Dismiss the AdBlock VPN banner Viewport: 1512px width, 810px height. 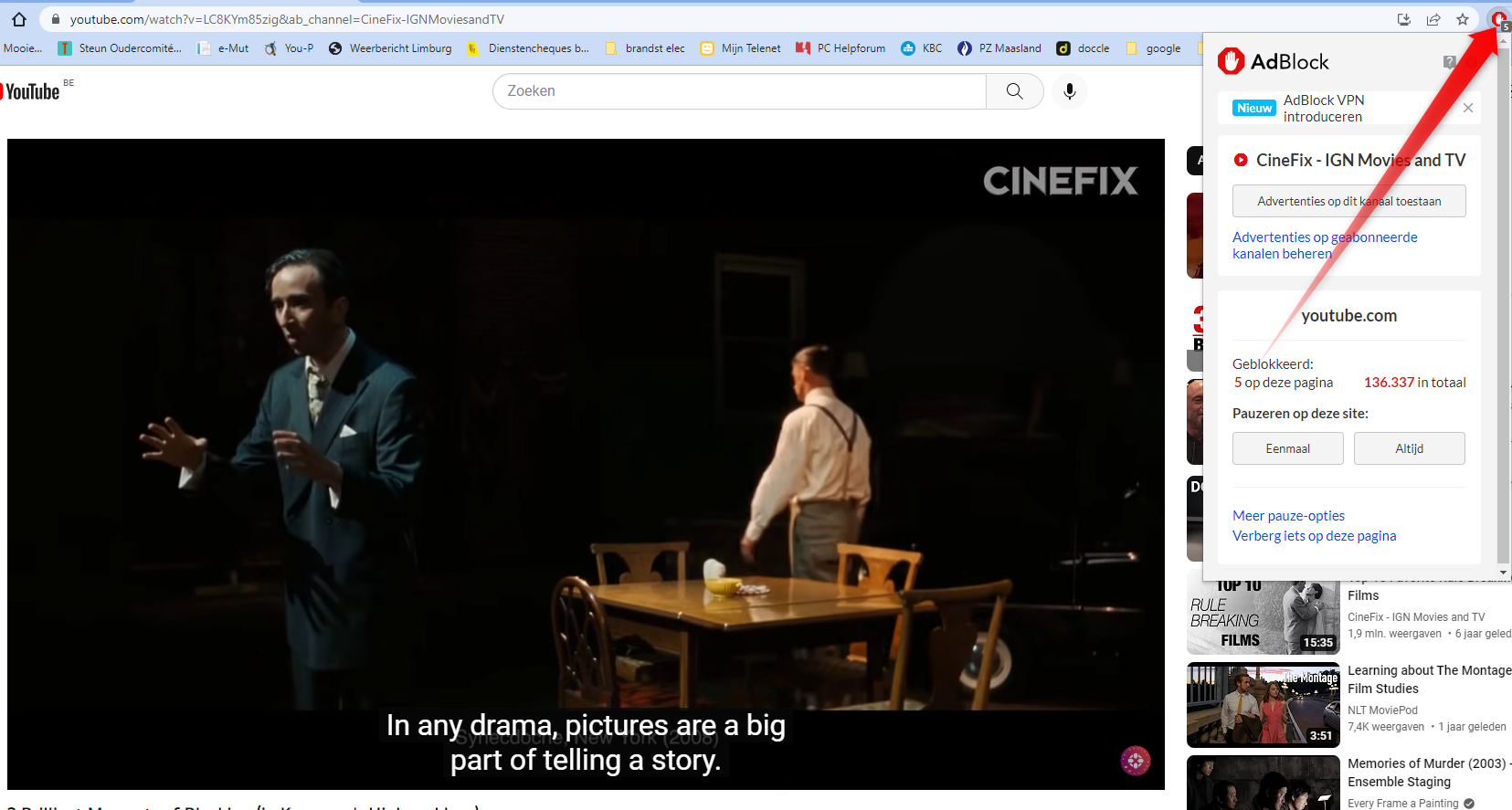(1468, 108)
